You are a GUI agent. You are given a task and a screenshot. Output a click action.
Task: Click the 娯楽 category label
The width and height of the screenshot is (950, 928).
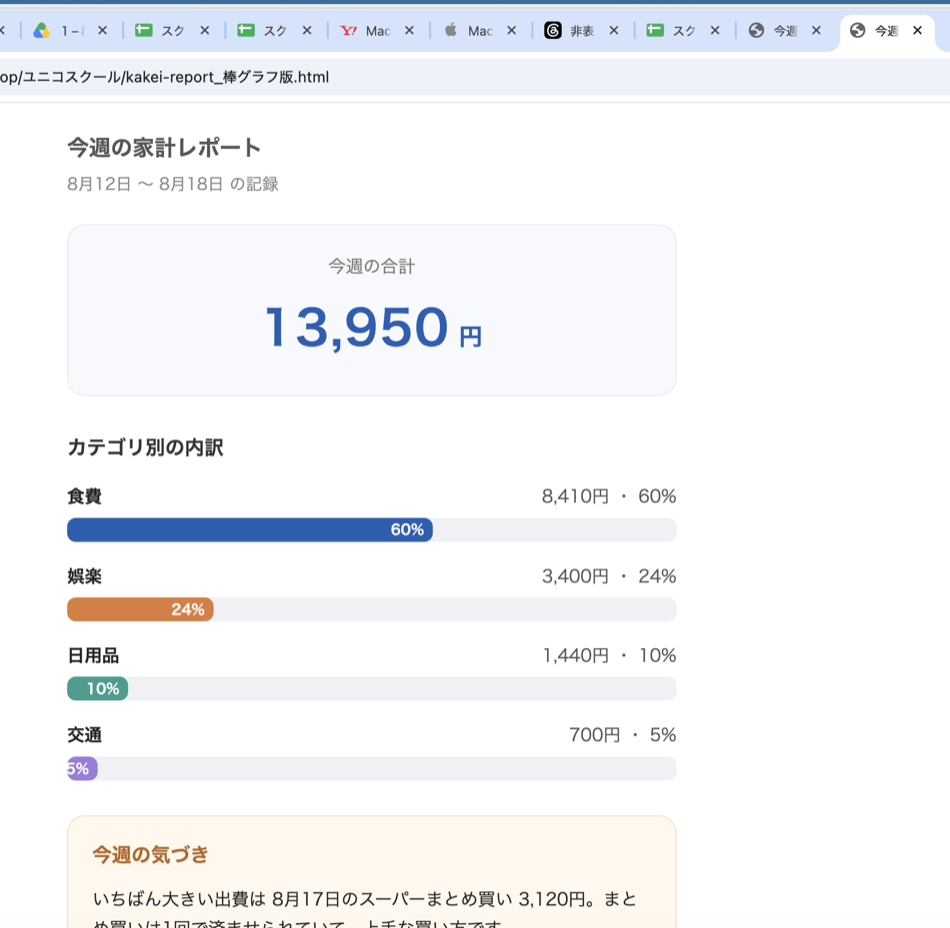(x=84, y=575)
